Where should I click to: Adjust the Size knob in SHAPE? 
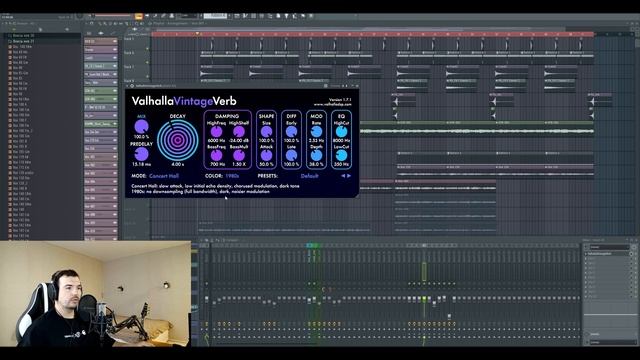coord(267,131)
